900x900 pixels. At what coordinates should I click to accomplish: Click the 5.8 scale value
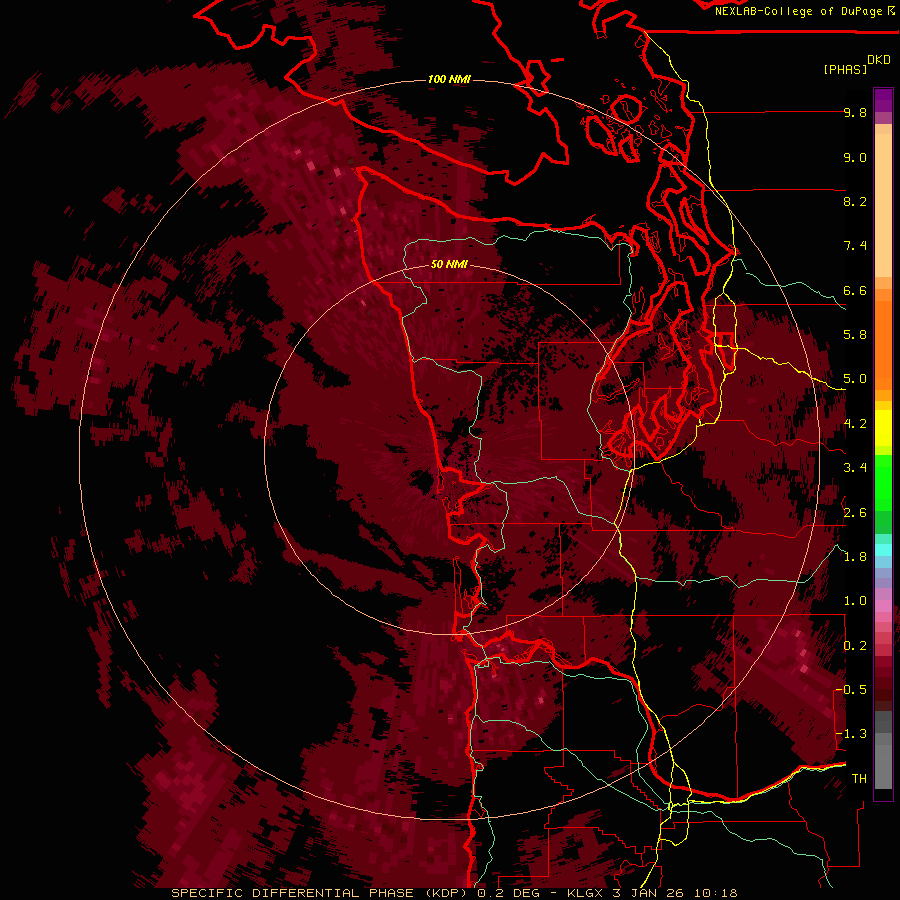pos(855,335)
